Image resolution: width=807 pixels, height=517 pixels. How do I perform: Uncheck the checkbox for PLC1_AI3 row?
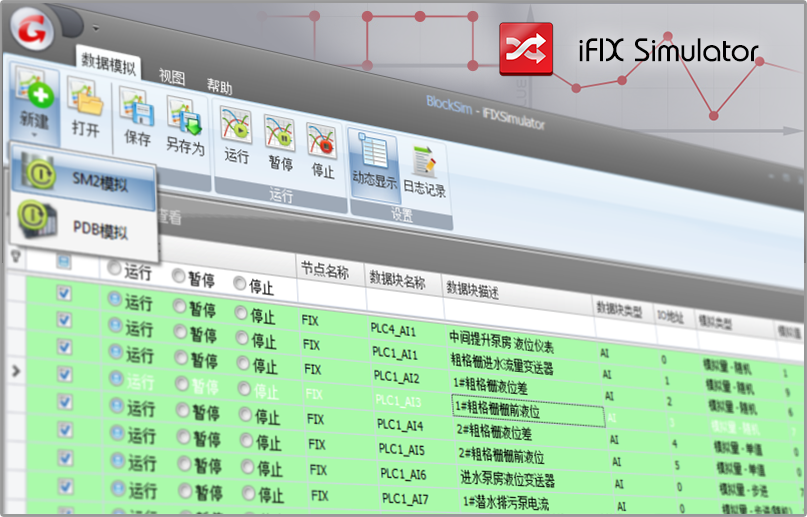click(65, 374)
